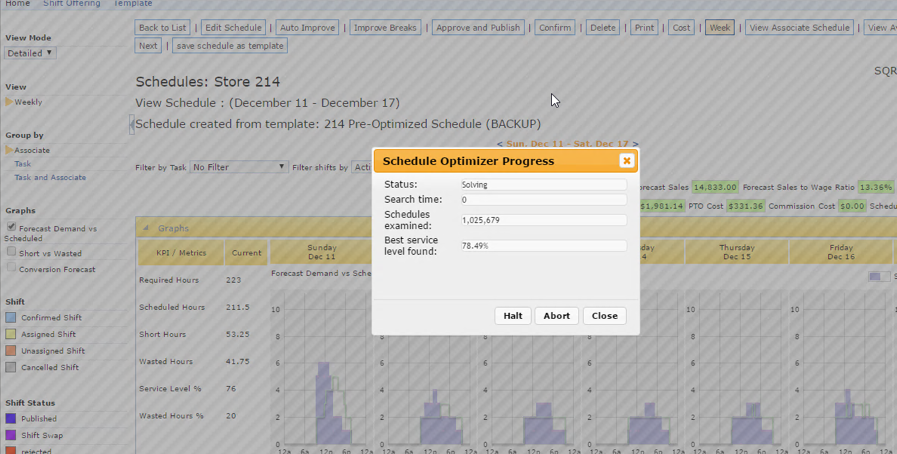This screenshot has width=897, height=454.
Task: Click the Wasted Hours % value 20
Action: (231, 416)
